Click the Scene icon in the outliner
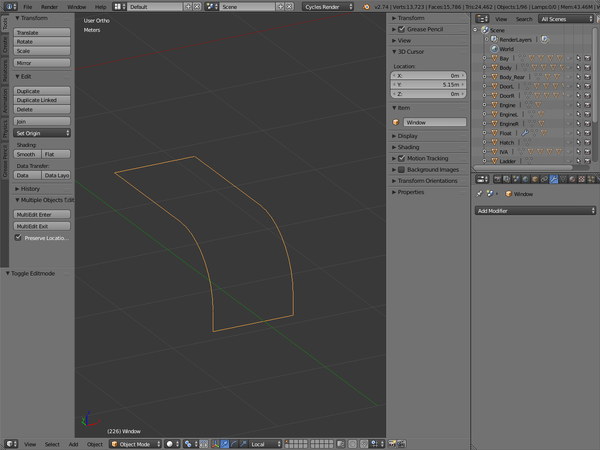Viewport: 600px width, 450px height. pyautogui.click(x=485, y=30)
